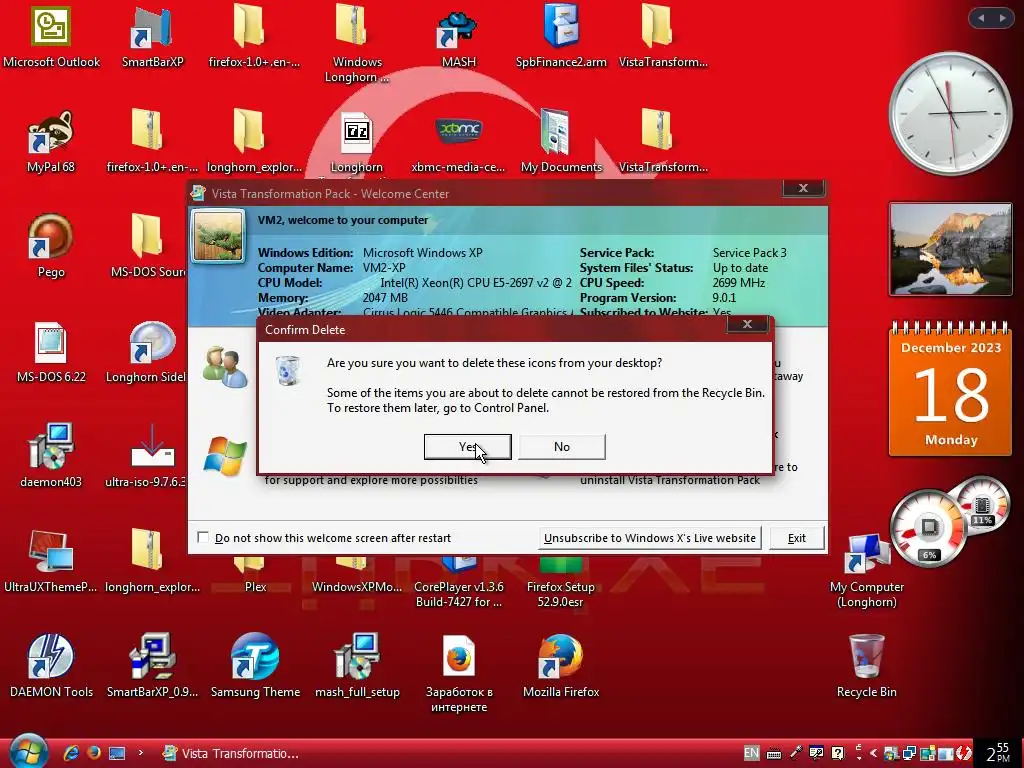The width and height of the screenshot is (1024, 768).
Task: Click Show Desktop quick launch icon
Action: (x=117, y=753)
